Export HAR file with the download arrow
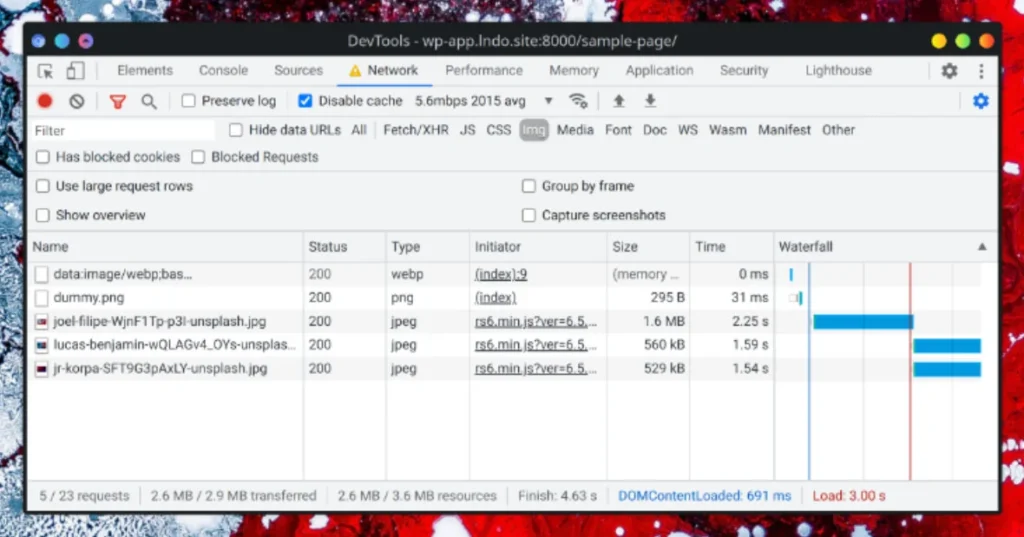1024x537 pixels. point(650,101)
